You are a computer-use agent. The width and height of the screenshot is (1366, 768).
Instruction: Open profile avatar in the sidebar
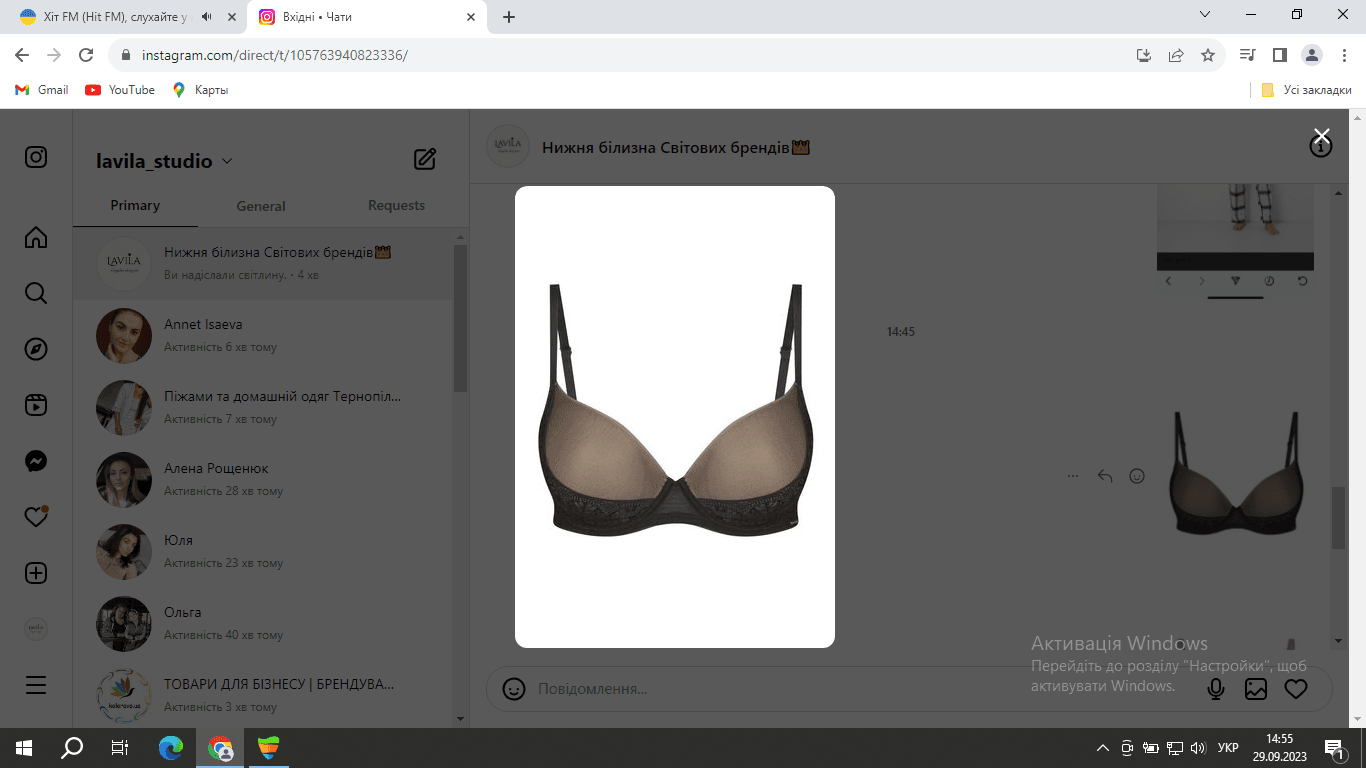tap(36, 629)
